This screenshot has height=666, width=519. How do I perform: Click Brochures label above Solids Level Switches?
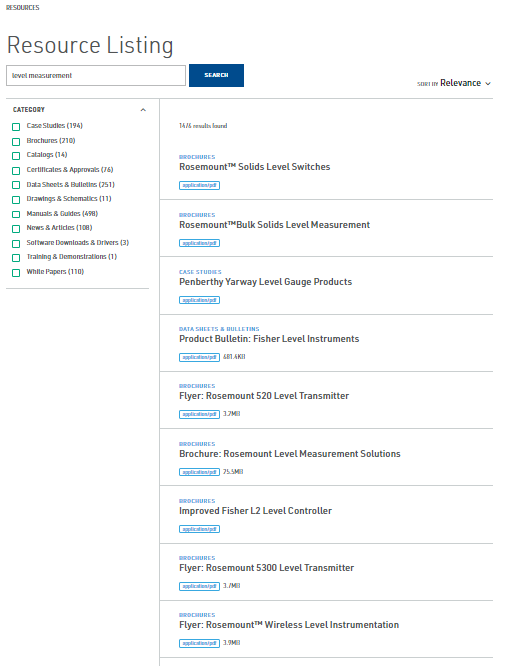(197, 157)
